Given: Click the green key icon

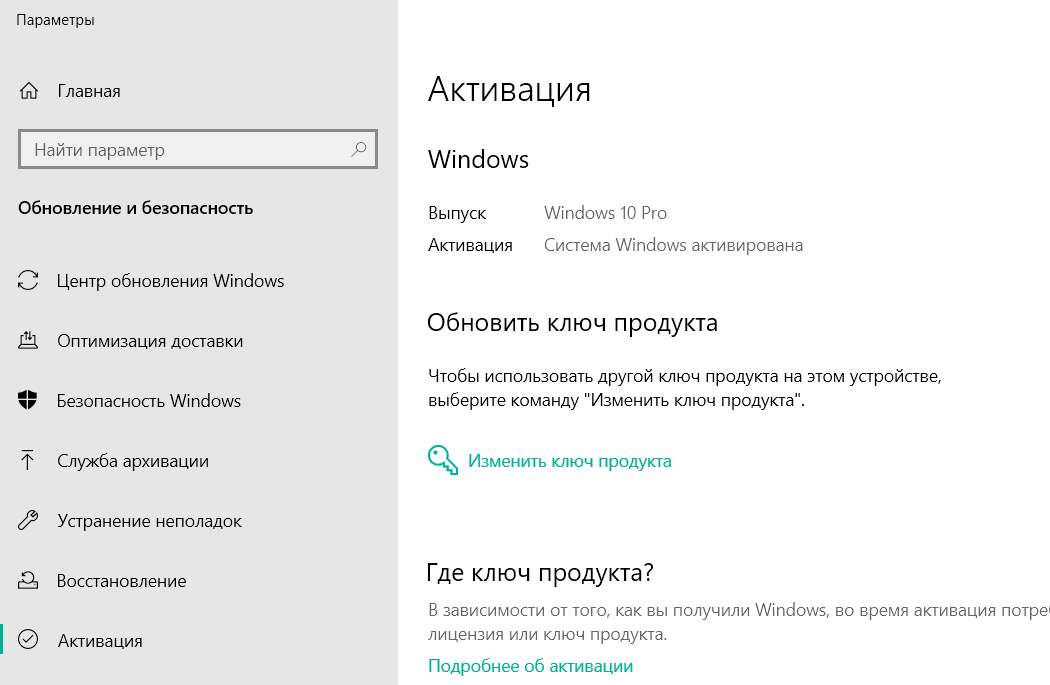Looking at the screenshot, I should click(x=443, y=460).
